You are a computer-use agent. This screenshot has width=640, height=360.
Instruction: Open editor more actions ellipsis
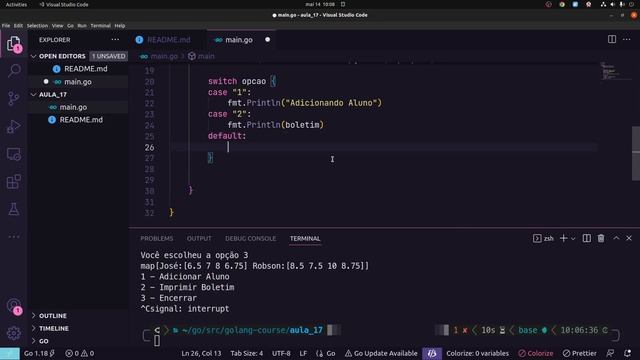click(627, 40)
